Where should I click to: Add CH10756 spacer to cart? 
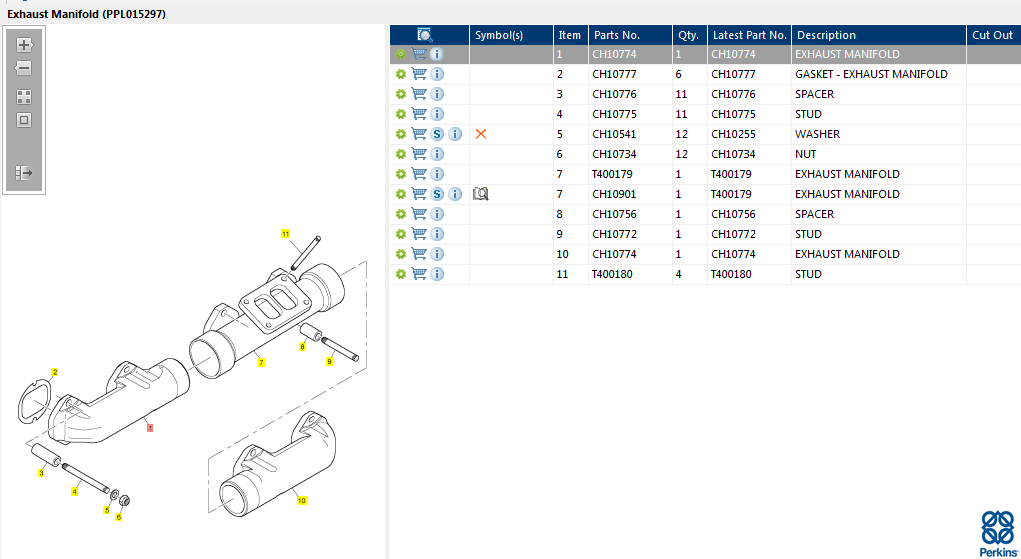click(x=419, y=214)
